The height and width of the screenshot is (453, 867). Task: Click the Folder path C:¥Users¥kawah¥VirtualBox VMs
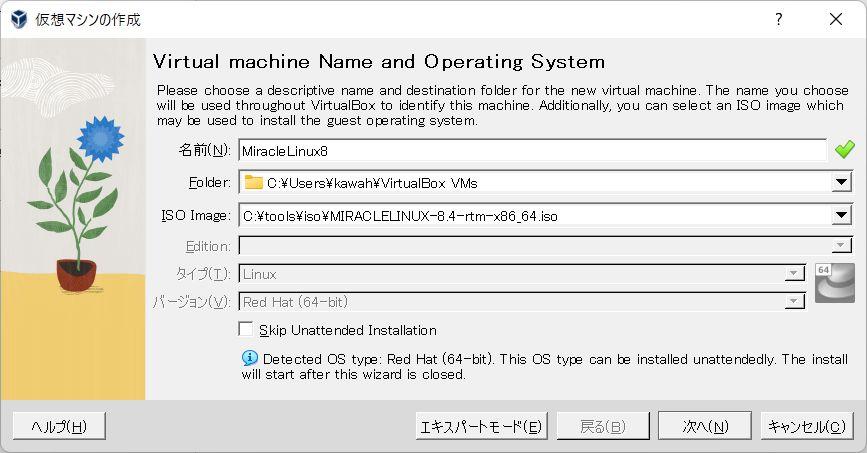coord(372,183)
